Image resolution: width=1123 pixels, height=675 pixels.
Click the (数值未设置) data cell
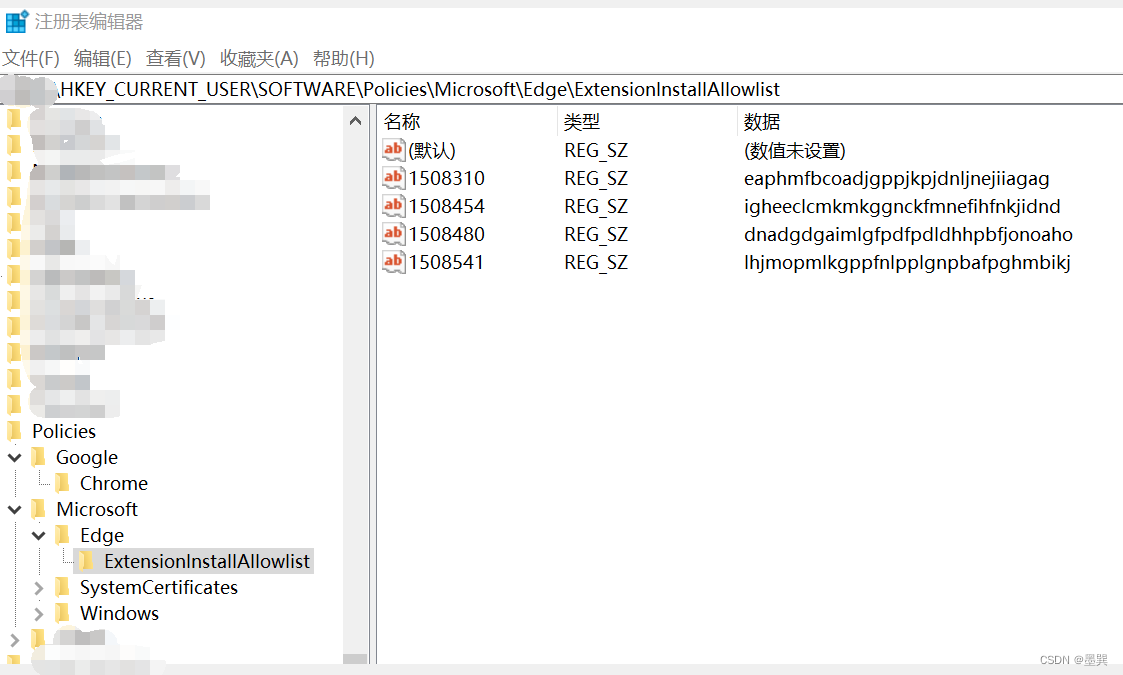795,150
